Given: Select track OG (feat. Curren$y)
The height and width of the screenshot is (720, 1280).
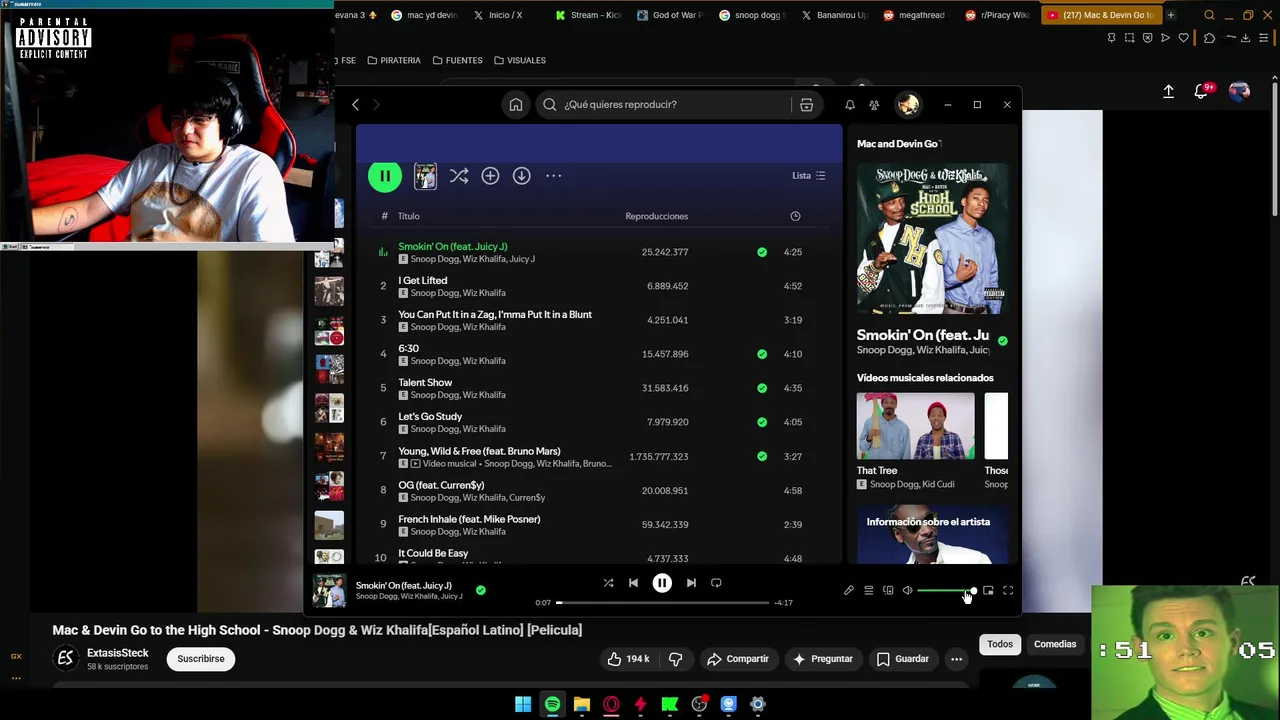Looking at the screenshot, I should point(441,485).
